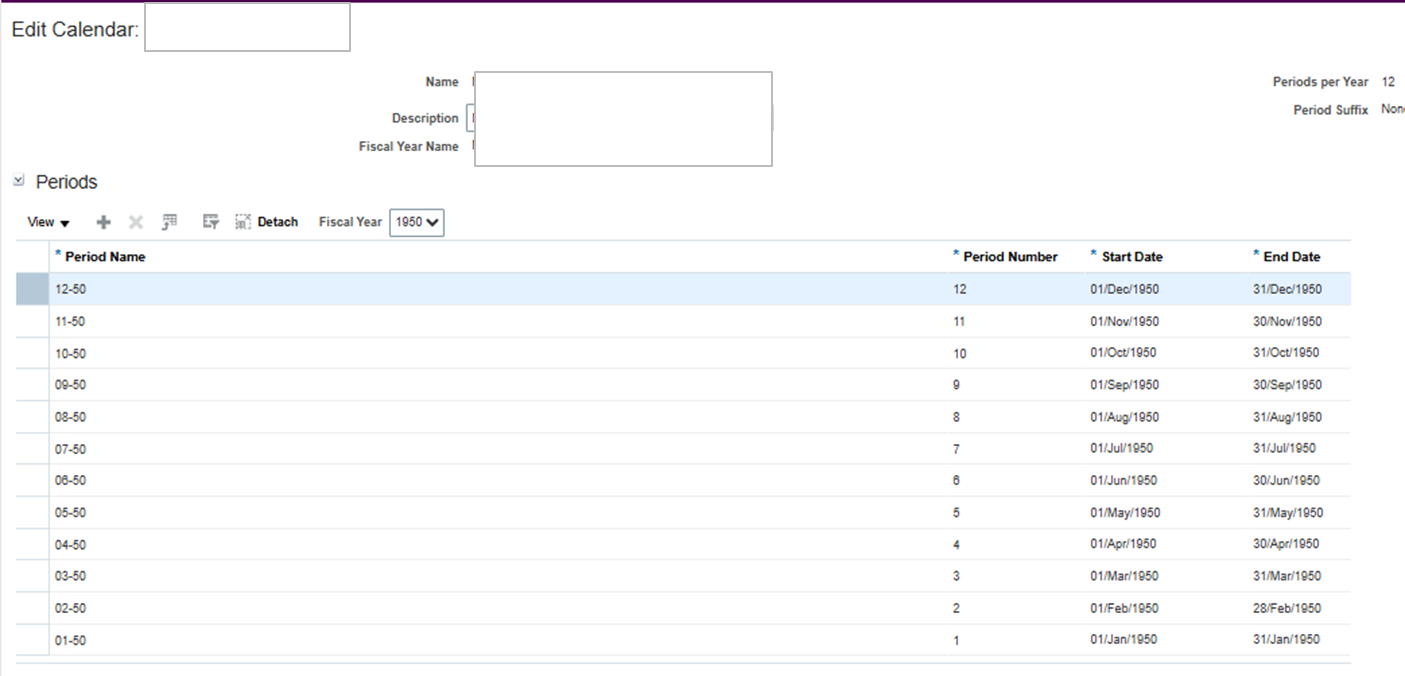Click period number 6 cell

[x=957, y=480]
